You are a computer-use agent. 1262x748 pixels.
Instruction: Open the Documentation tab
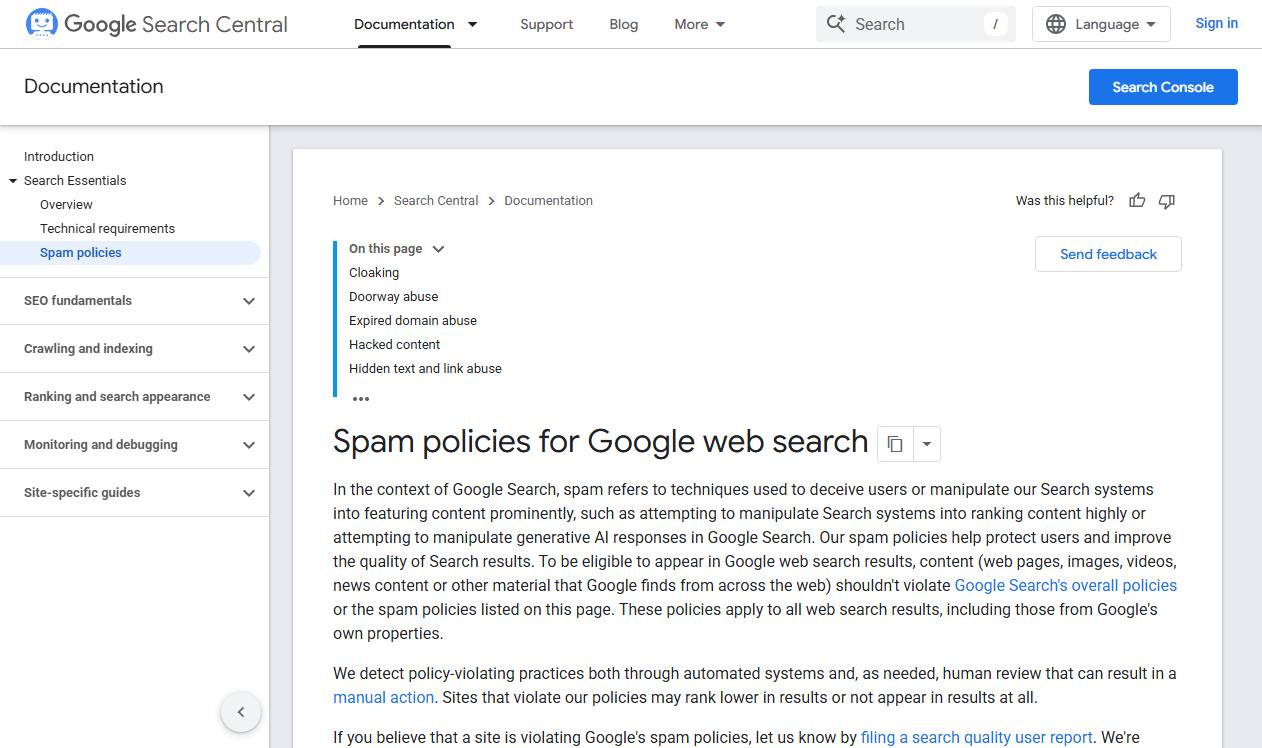point(404,24)
